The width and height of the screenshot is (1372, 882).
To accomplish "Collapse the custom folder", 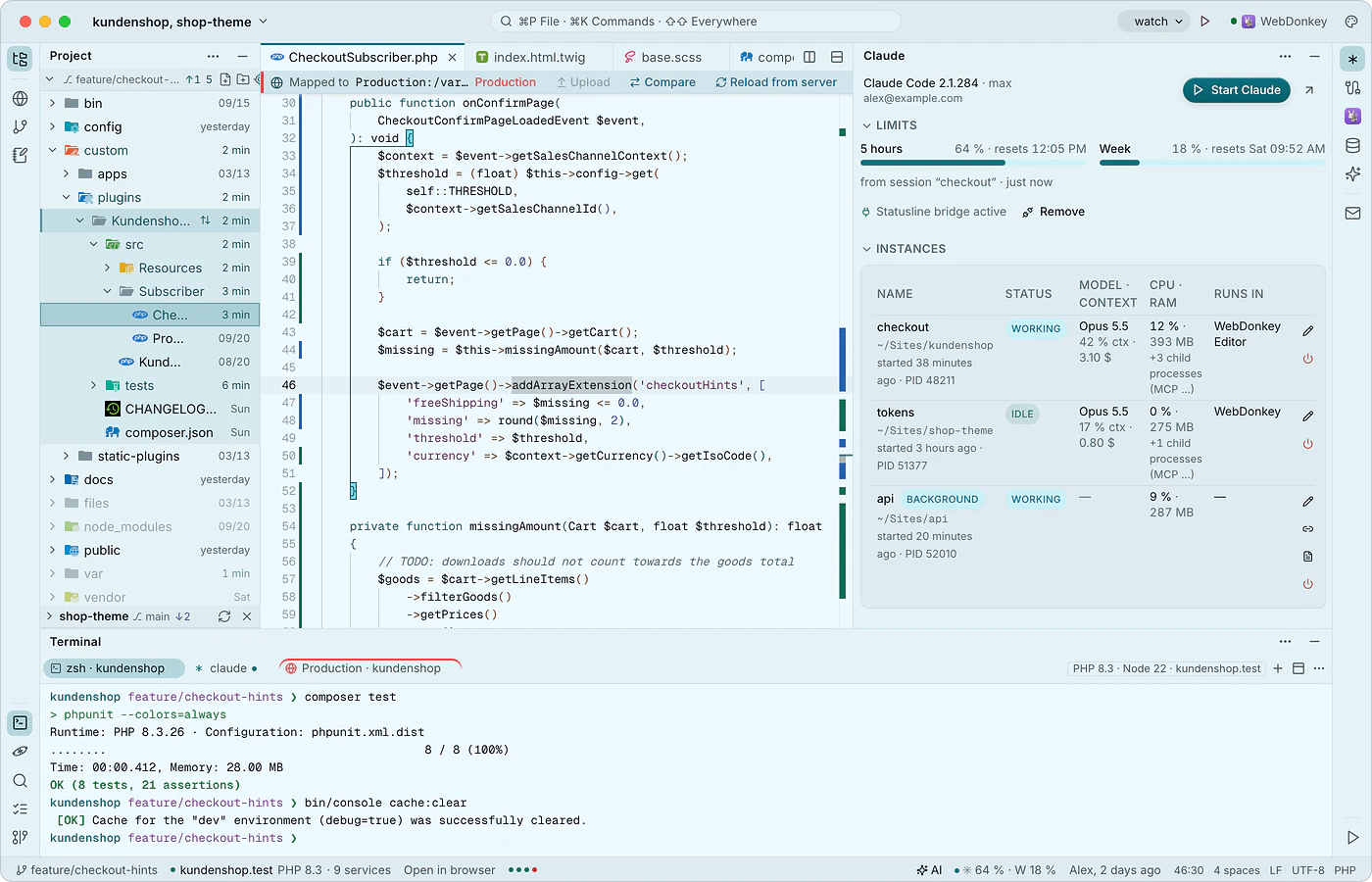I will (x=52, y=150).
